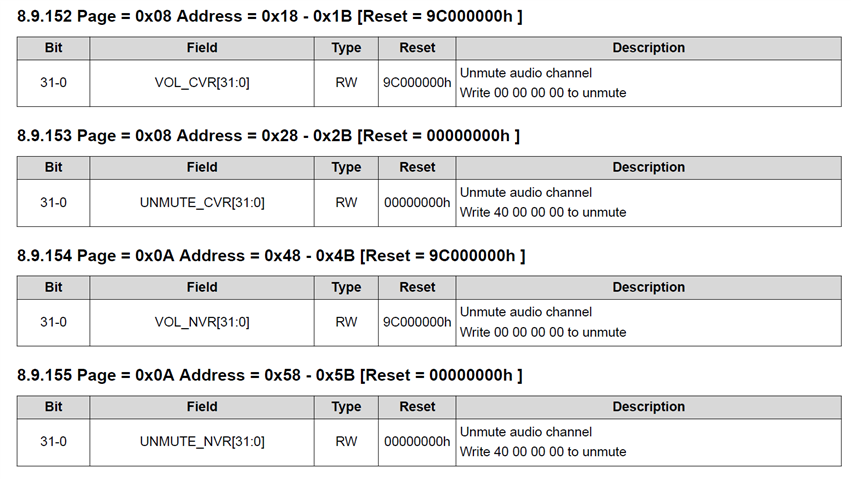Select the VOL_CVR[31:0] field cell
Viewport: 851px width, 479px height.
202,83
